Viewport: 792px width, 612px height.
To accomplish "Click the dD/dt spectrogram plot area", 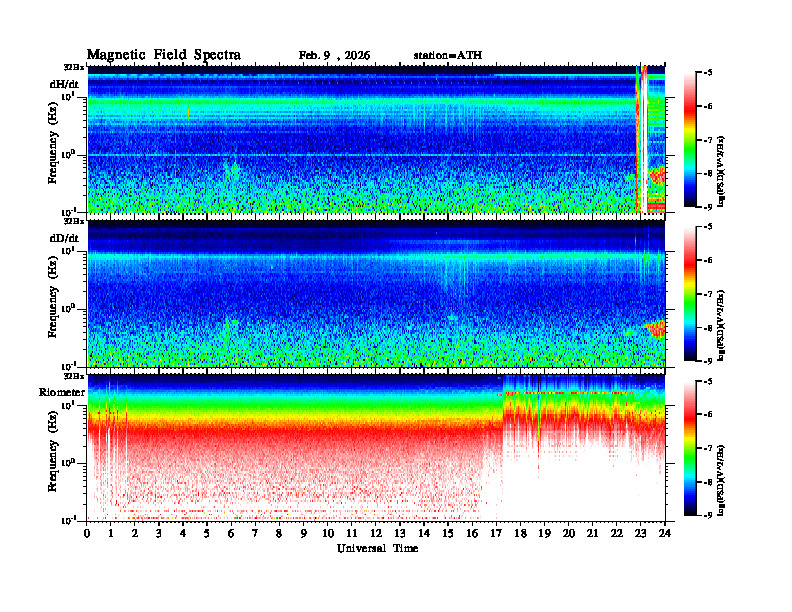I will tap(376, 293).
